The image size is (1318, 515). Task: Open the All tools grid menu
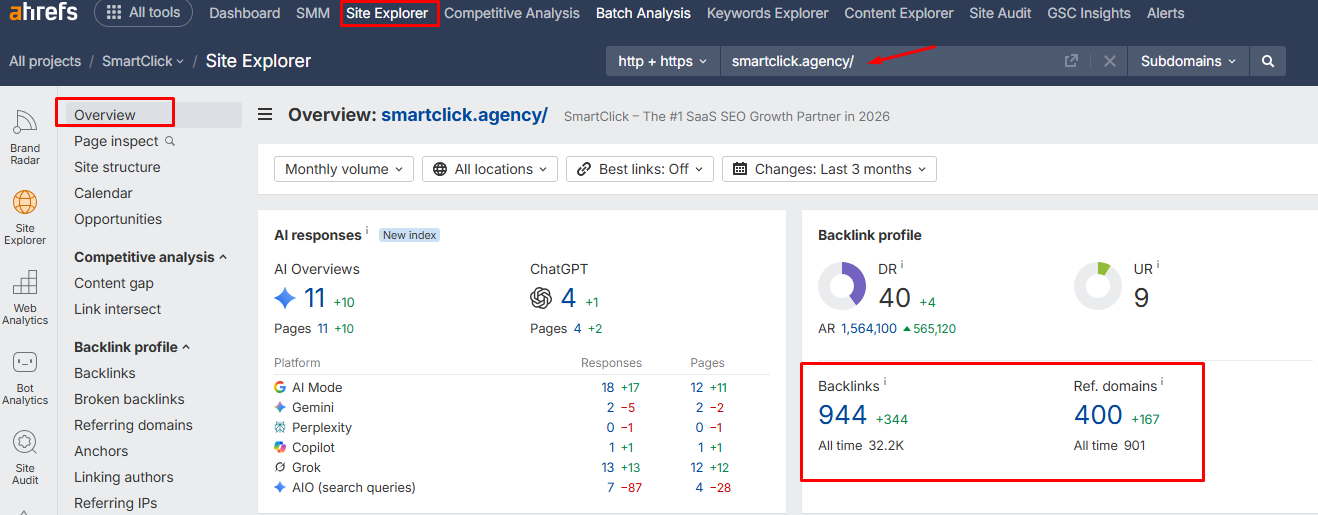pos(144,13)
